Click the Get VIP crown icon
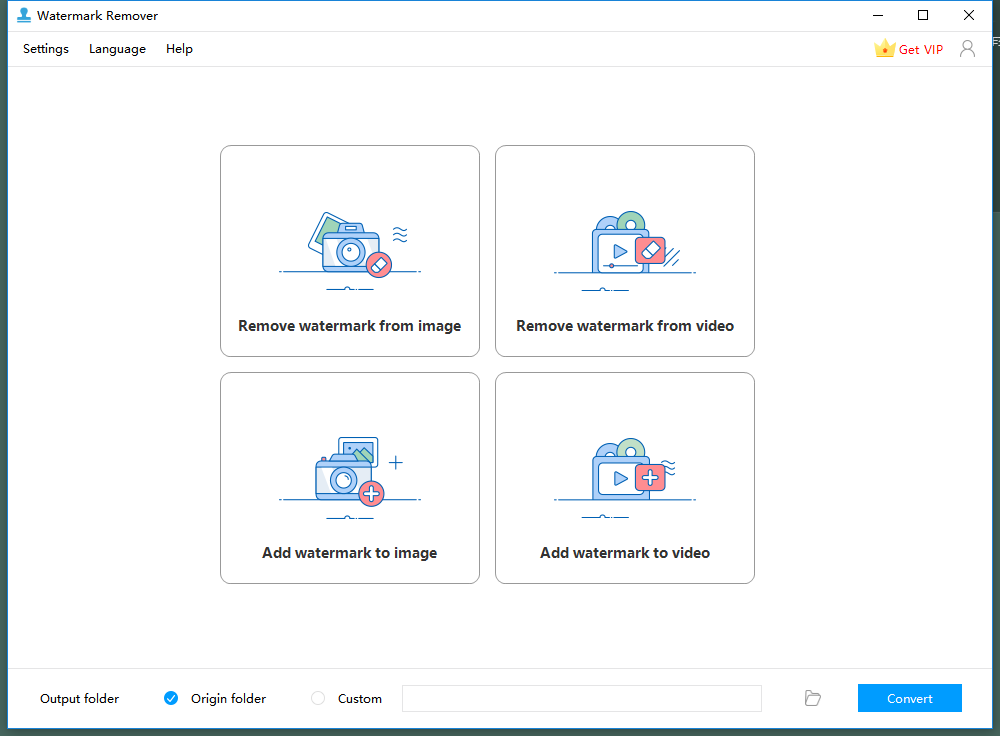Viewport: 1000px width, 736px height. [x=885, y=48]
